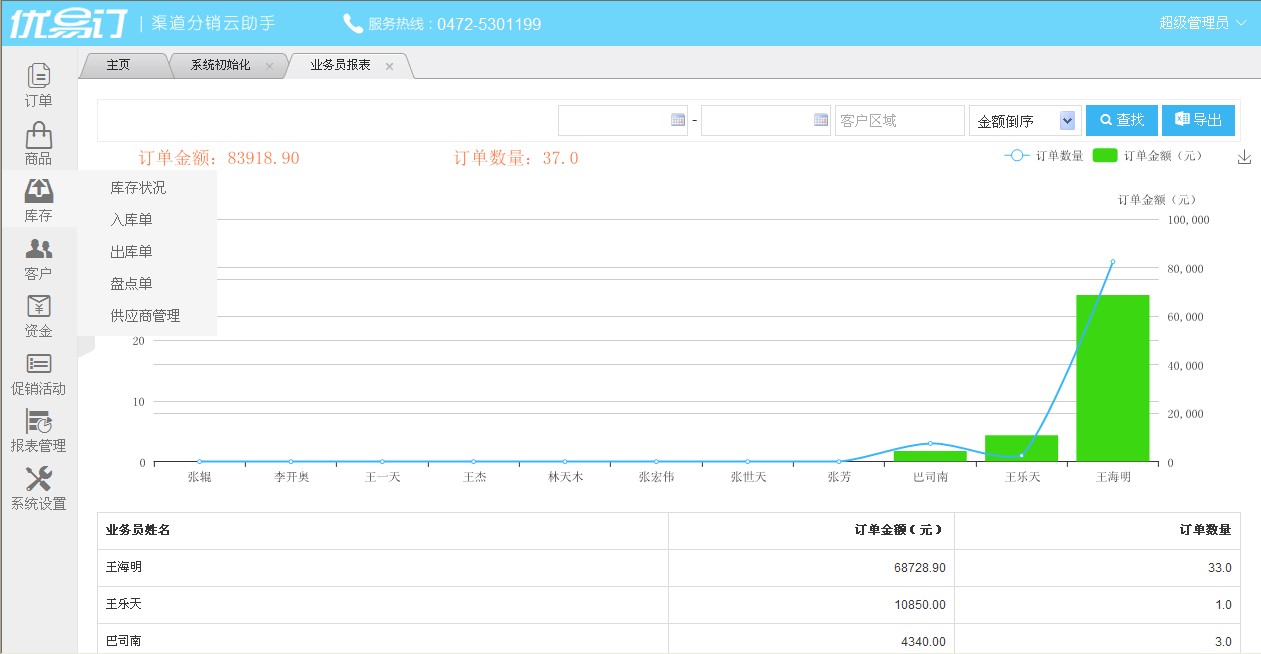Switch to the 主页 tab
The height and width of the screenshot is (654, 1261).
(118, 65)
